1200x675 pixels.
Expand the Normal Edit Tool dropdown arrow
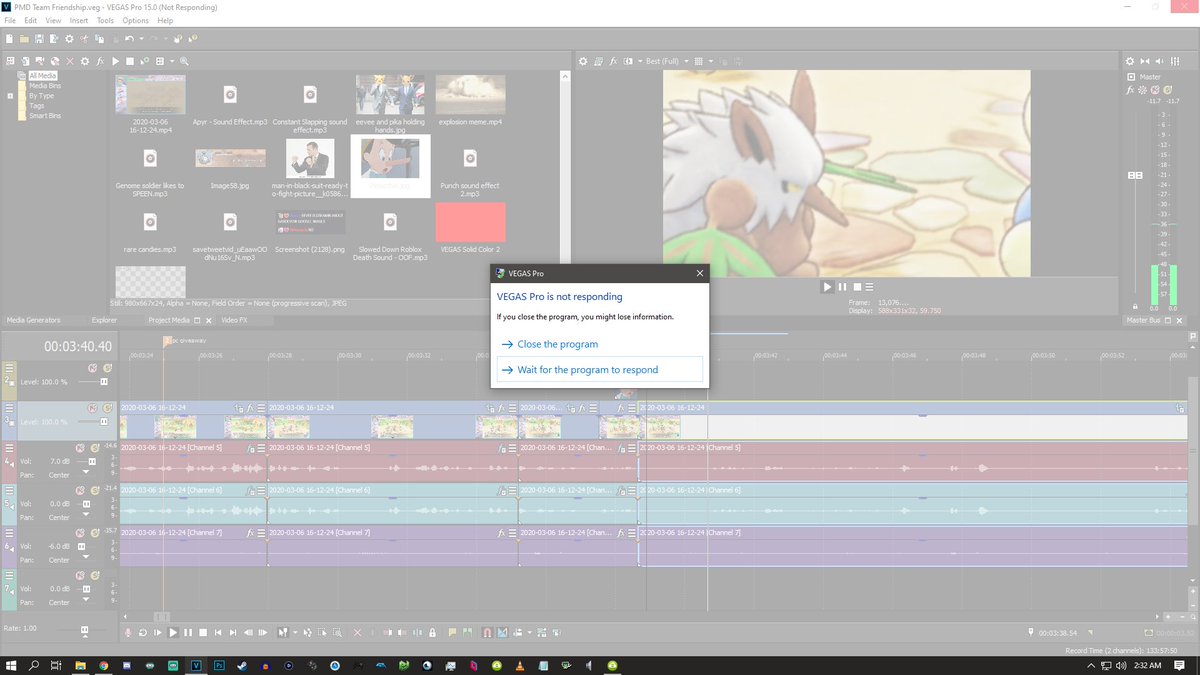click(295, 633)
